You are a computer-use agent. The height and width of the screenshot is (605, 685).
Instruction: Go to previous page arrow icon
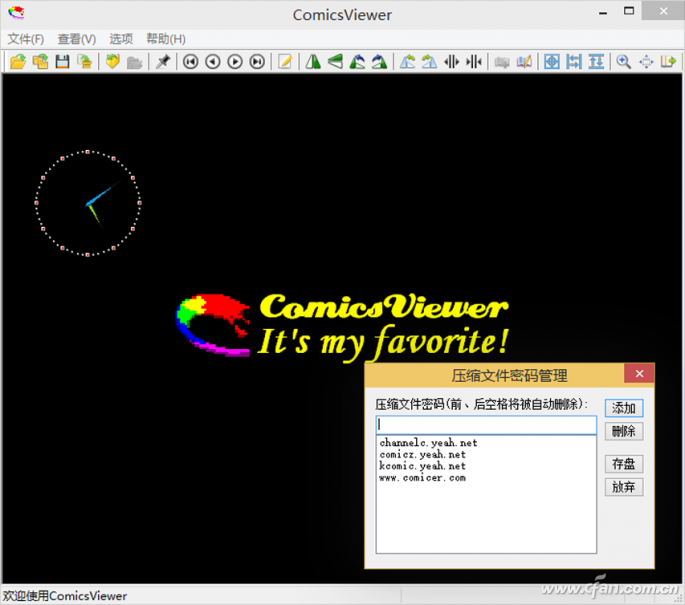212,62
